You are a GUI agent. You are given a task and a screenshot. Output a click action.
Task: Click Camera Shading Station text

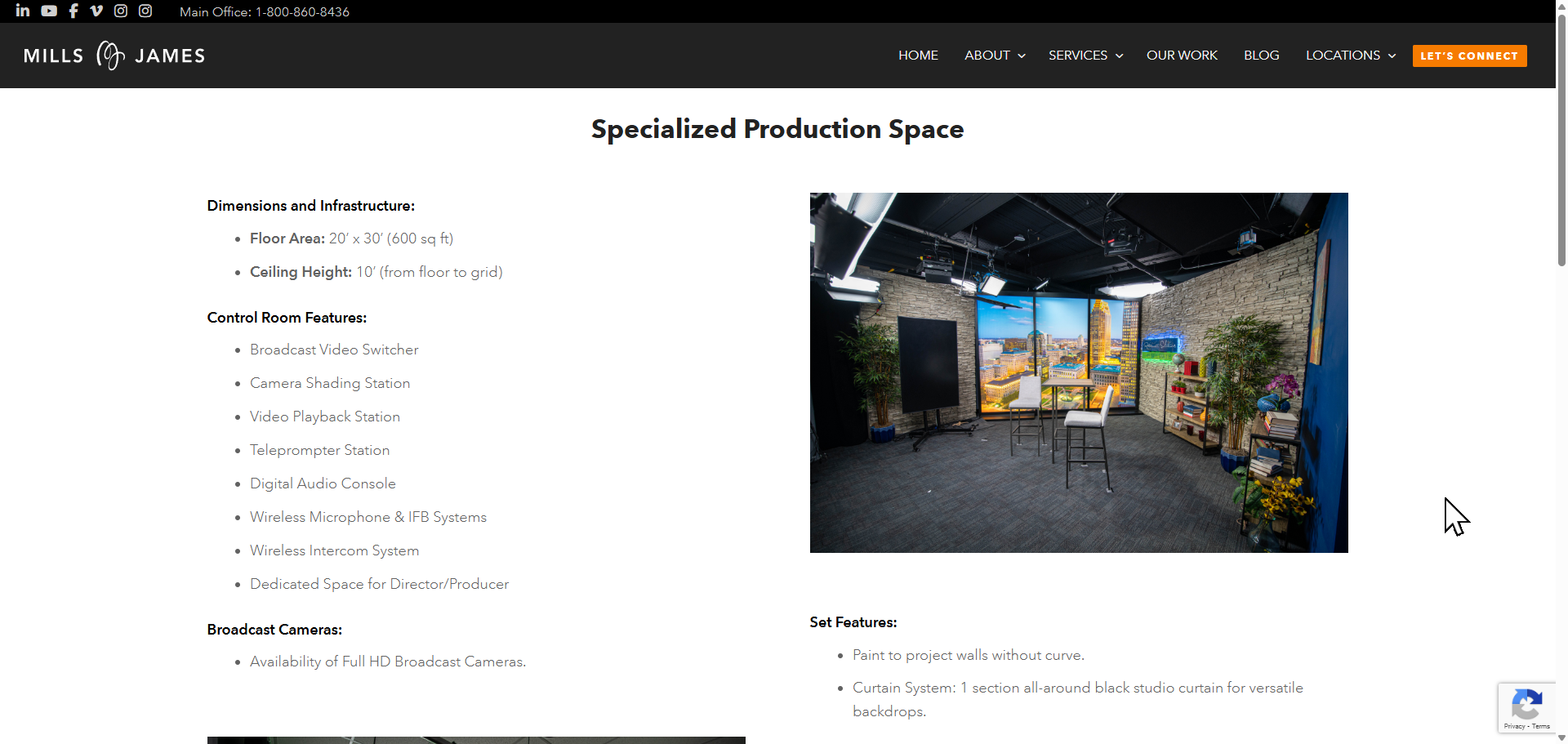tap(330, 383)
